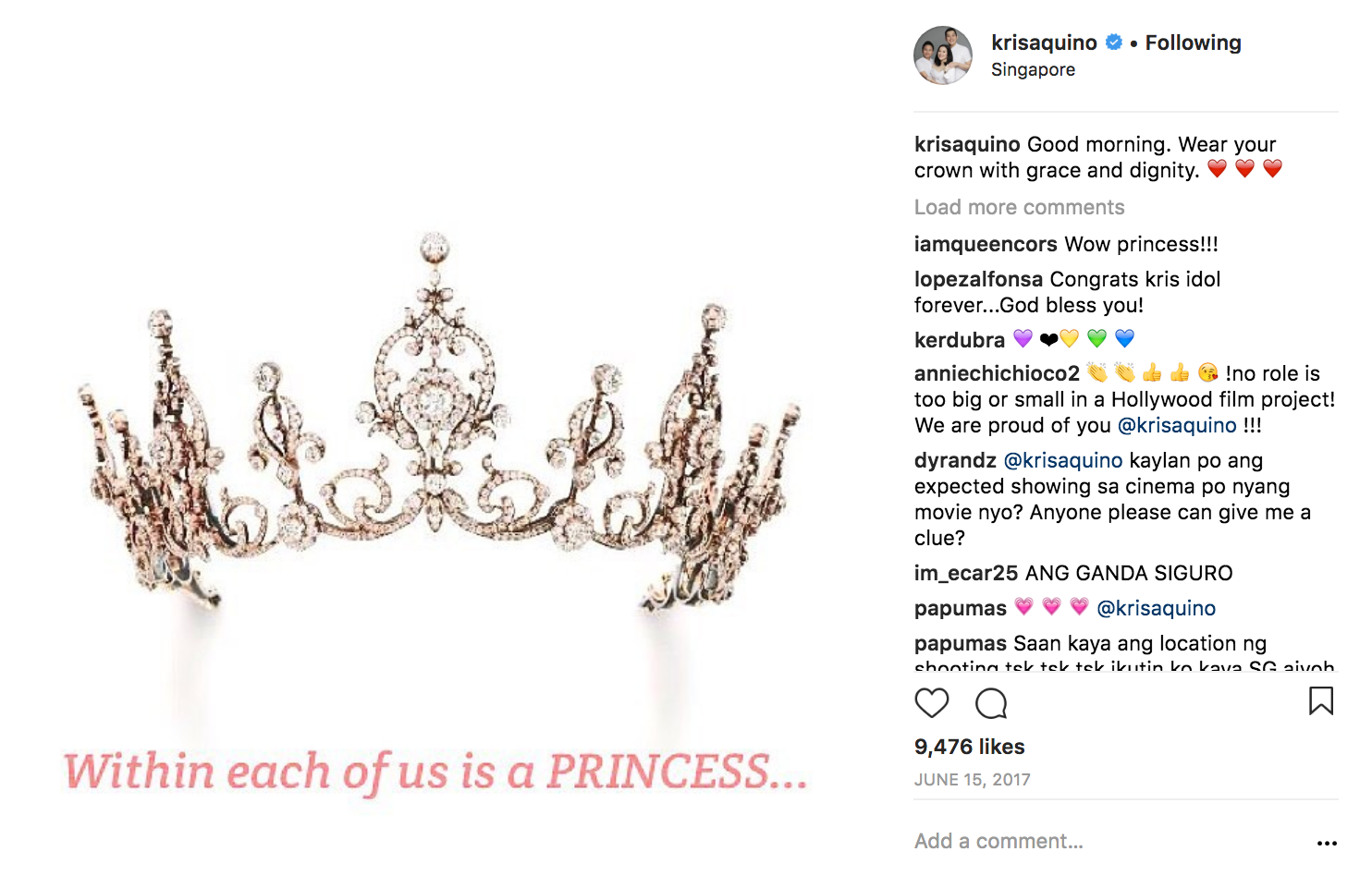Click the blue verified badge

pyautogui.click(x=1114, y=43)
